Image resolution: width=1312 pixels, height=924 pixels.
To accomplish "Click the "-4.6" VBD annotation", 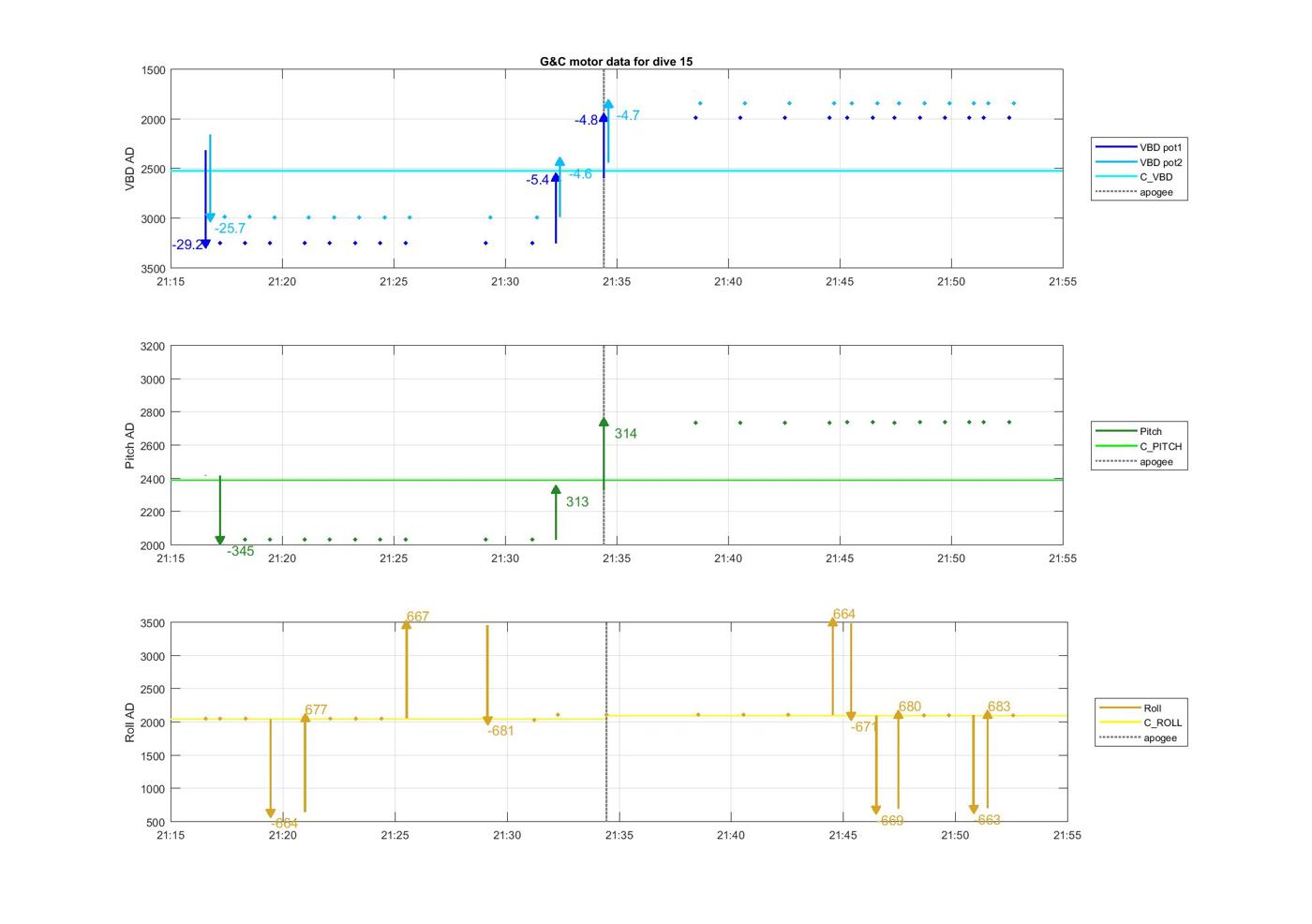I will coord(580,174).
